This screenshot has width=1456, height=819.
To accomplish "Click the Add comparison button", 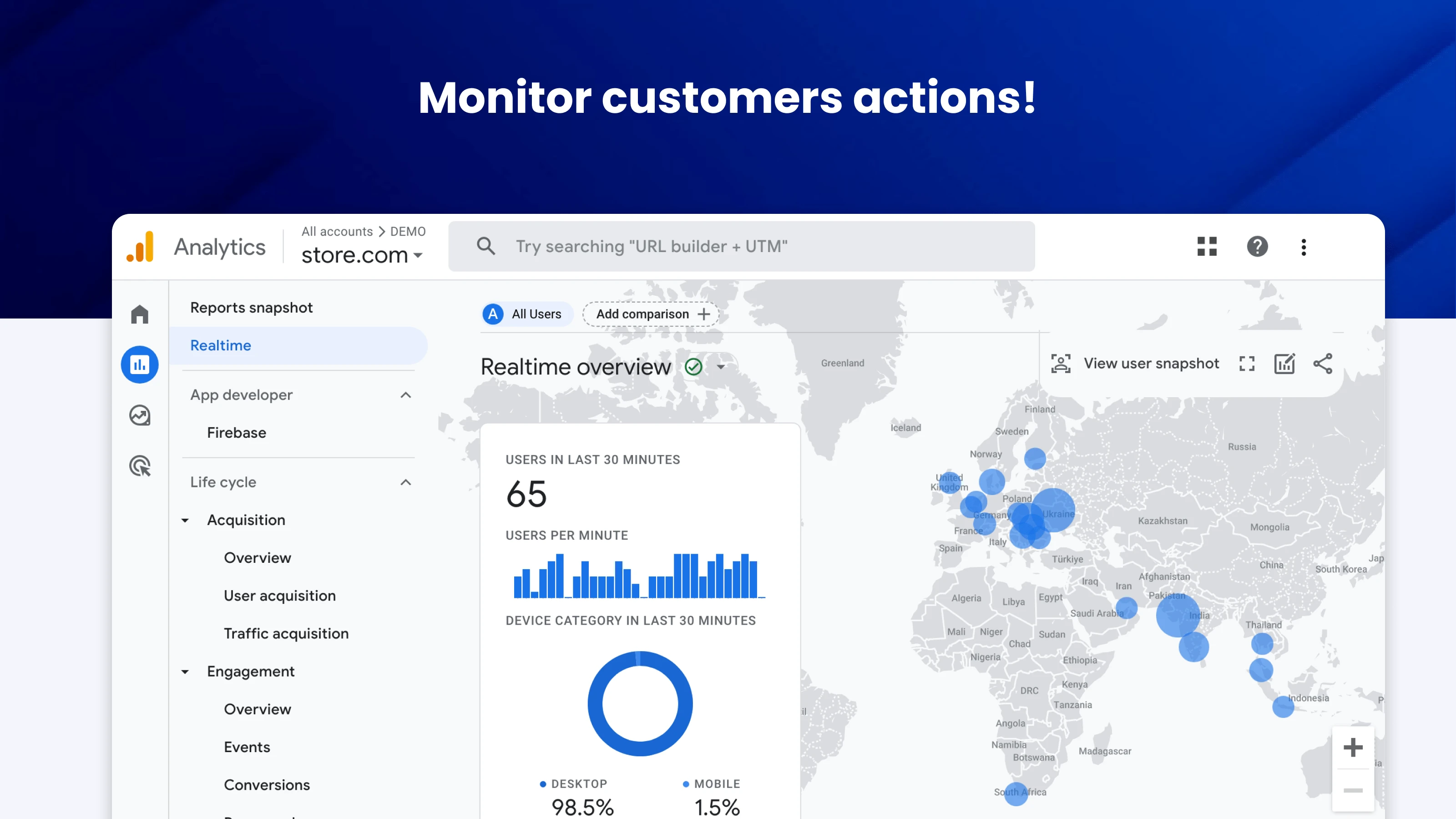I will pos(652,314).
